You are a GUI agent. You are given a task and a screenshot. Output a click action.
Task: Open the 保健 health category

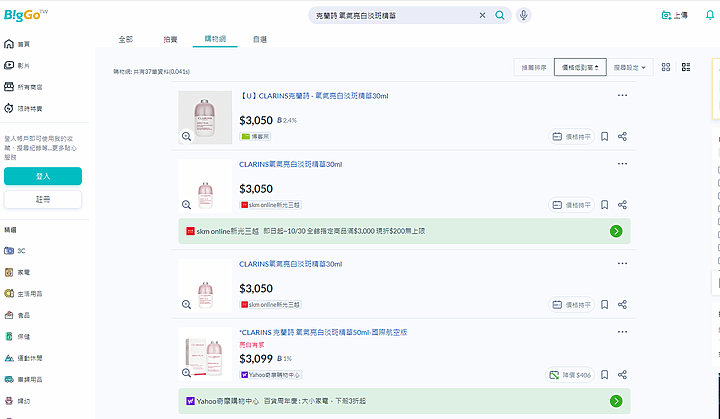[x=17, y=336]
